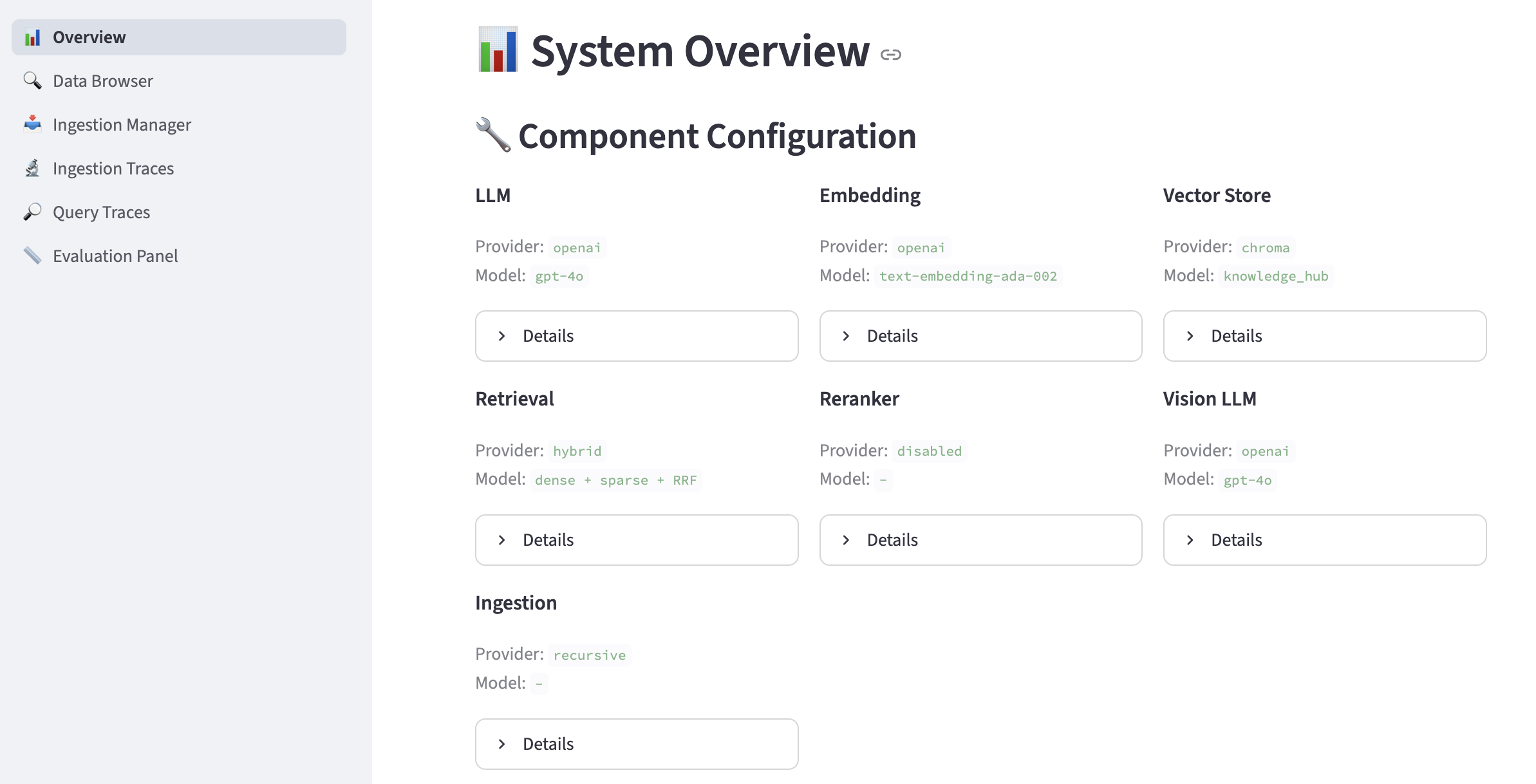Click the Ingestion Traces microscope icon
The image size is (1536, 784).
[x=32, y=168]
